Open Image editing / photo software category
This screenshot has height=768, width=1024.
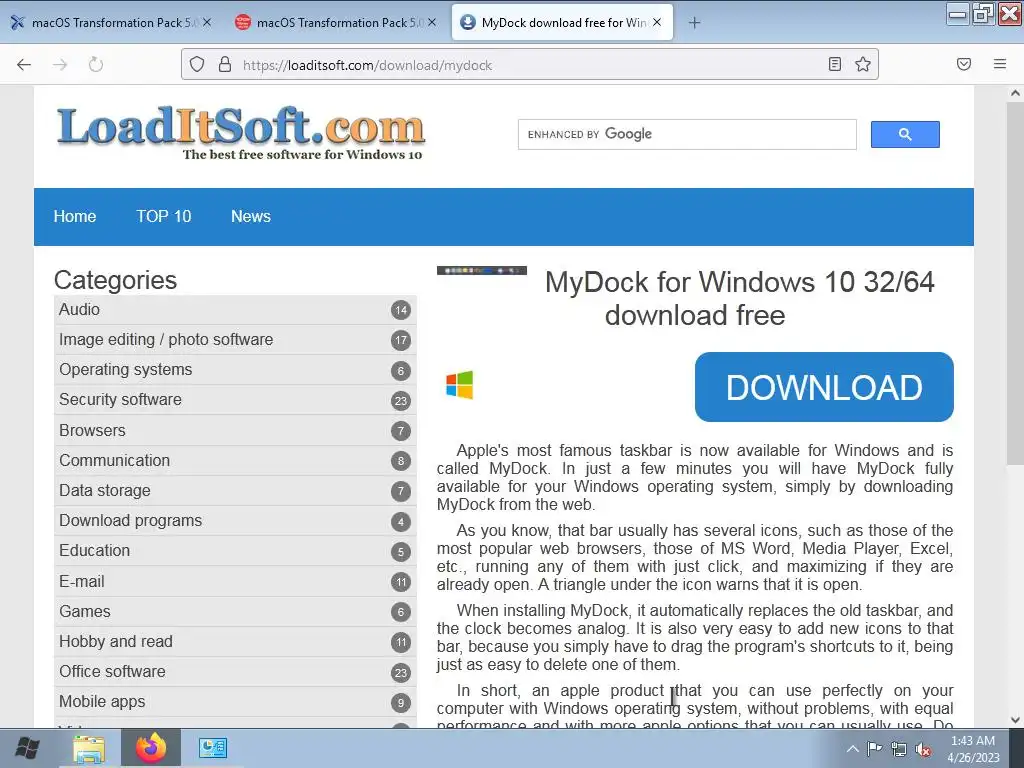[x=235, y=340]
